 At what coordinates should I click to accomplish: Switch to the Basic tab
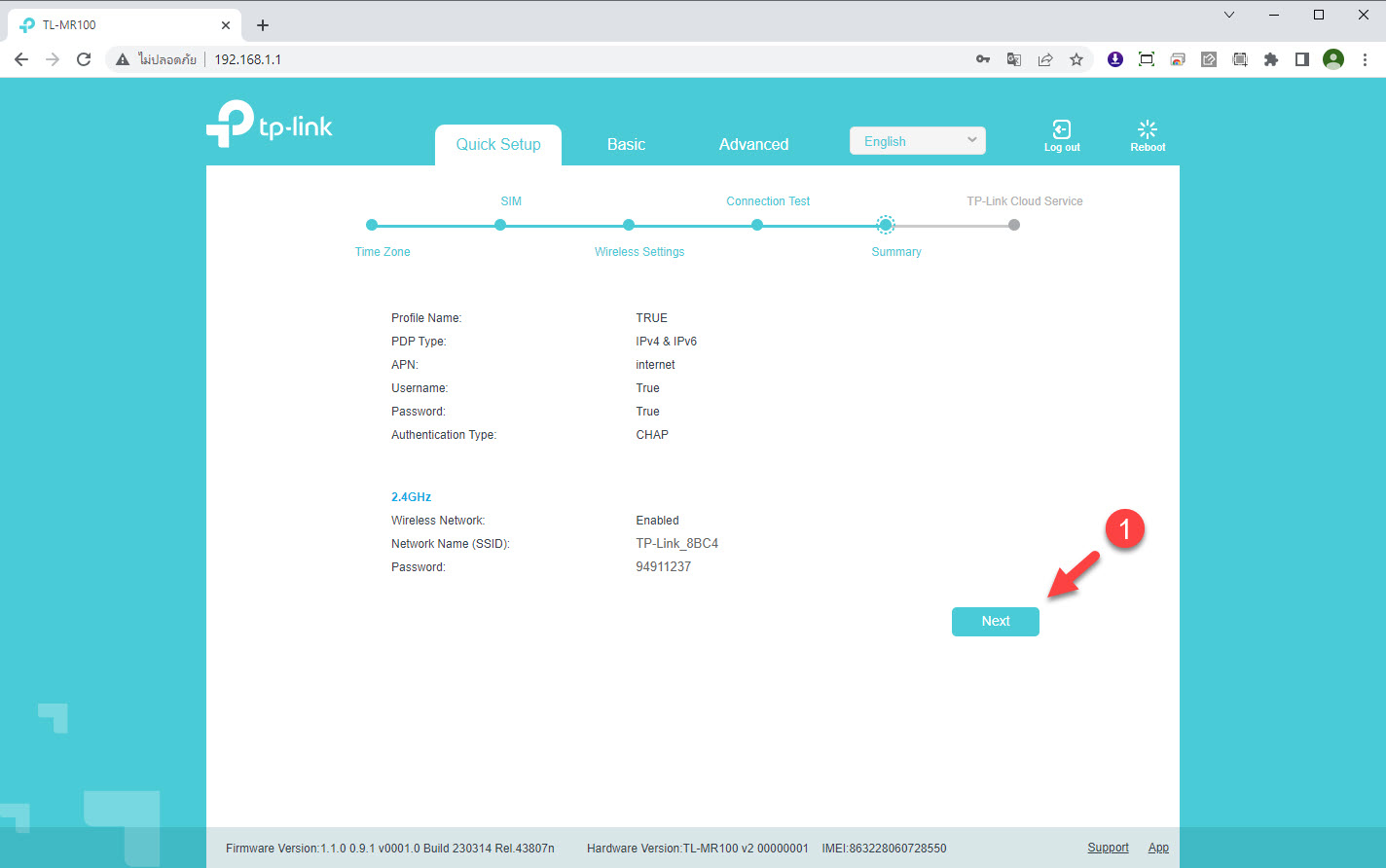click(626, 144)
